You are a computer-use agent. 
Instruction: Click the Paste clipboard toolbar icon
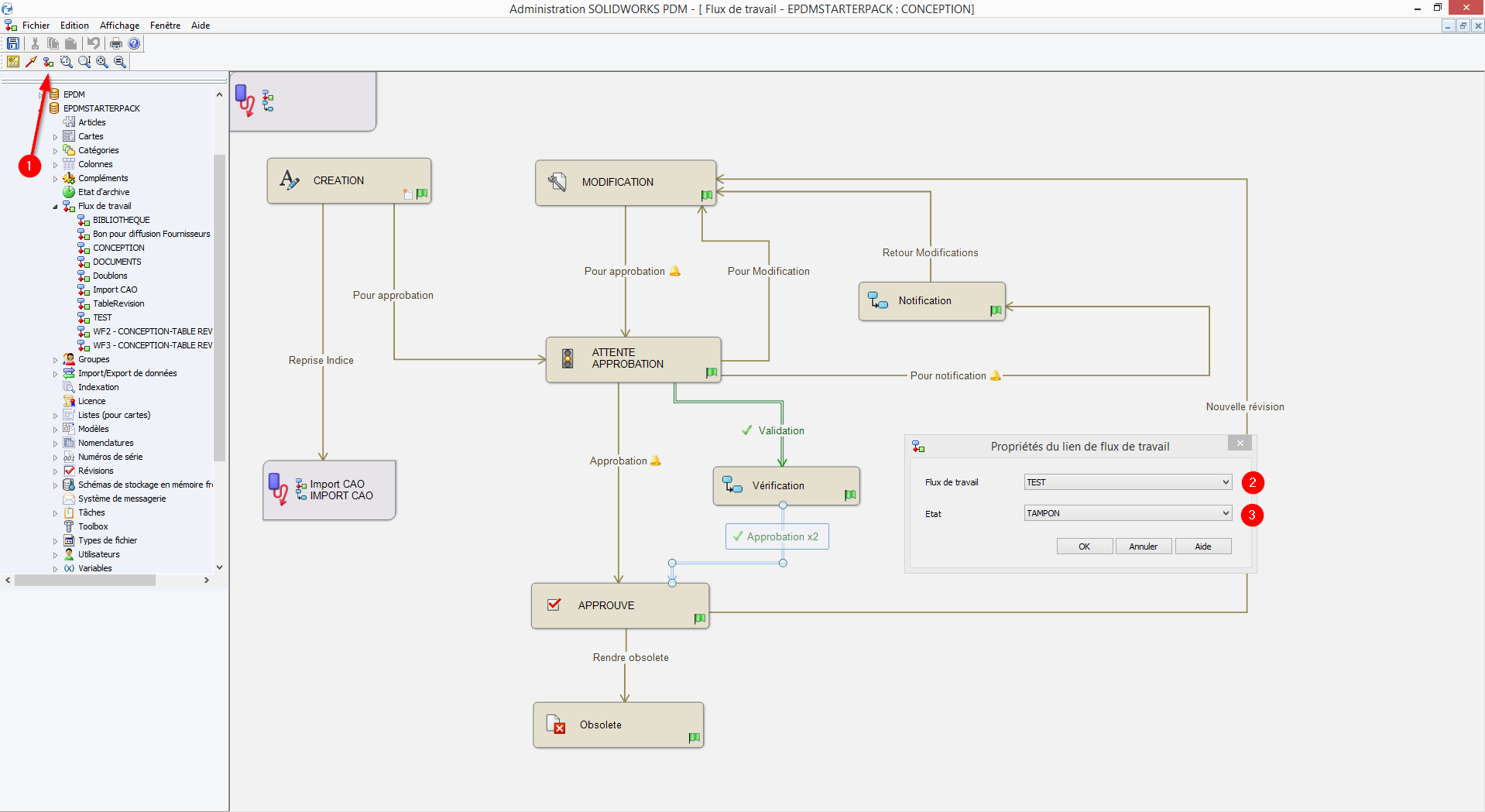(x=70, y=43)
